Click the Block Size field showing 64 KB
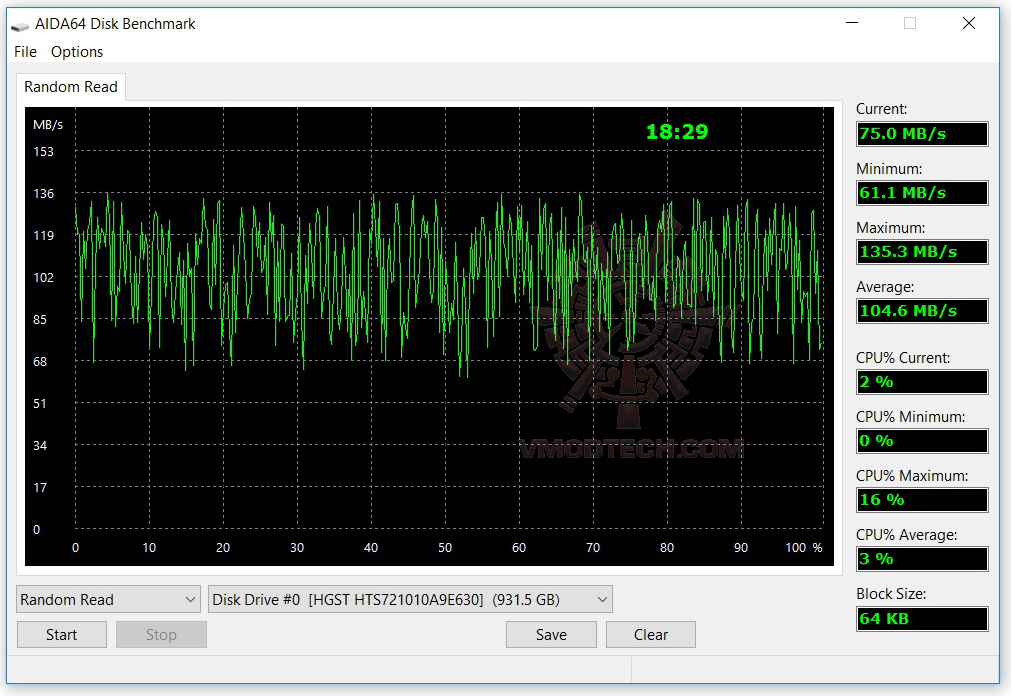Image resolution: width=1011 pixels, height=696 pixels. coord(921,618)
